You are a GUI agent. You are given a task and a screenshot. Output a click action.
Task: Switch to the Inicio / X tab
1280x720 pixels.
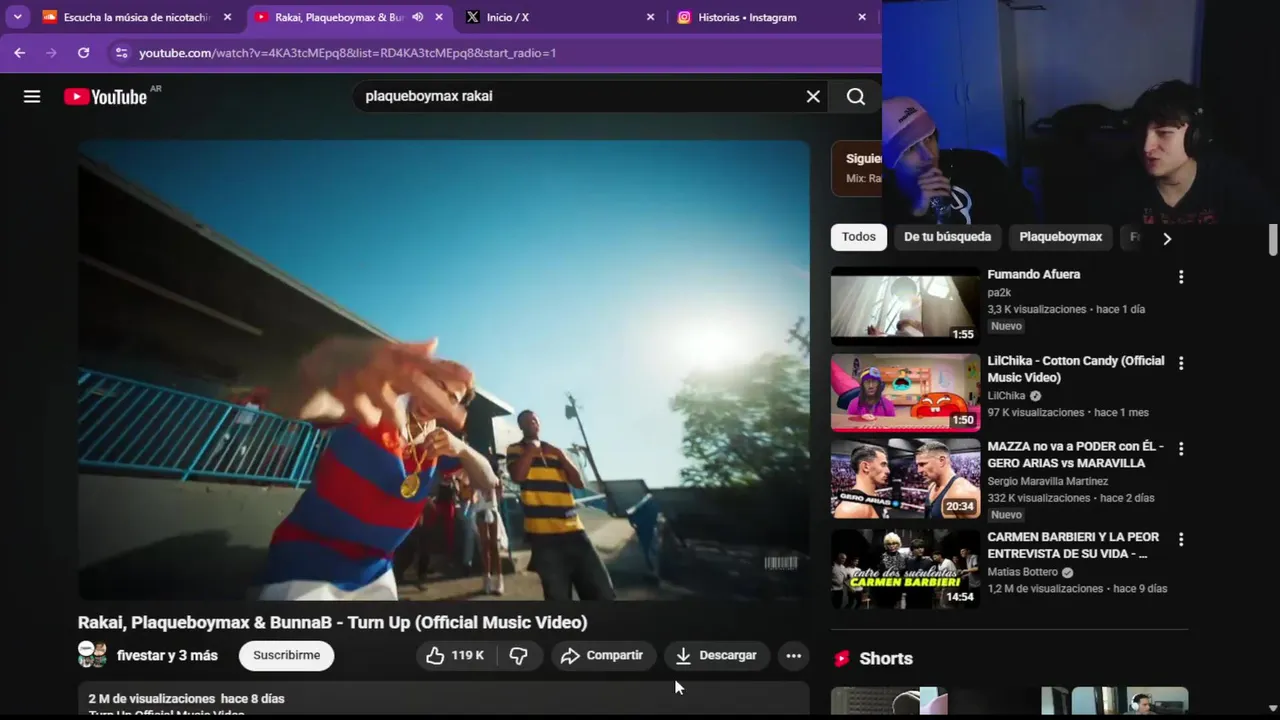[x=560, y=17]
